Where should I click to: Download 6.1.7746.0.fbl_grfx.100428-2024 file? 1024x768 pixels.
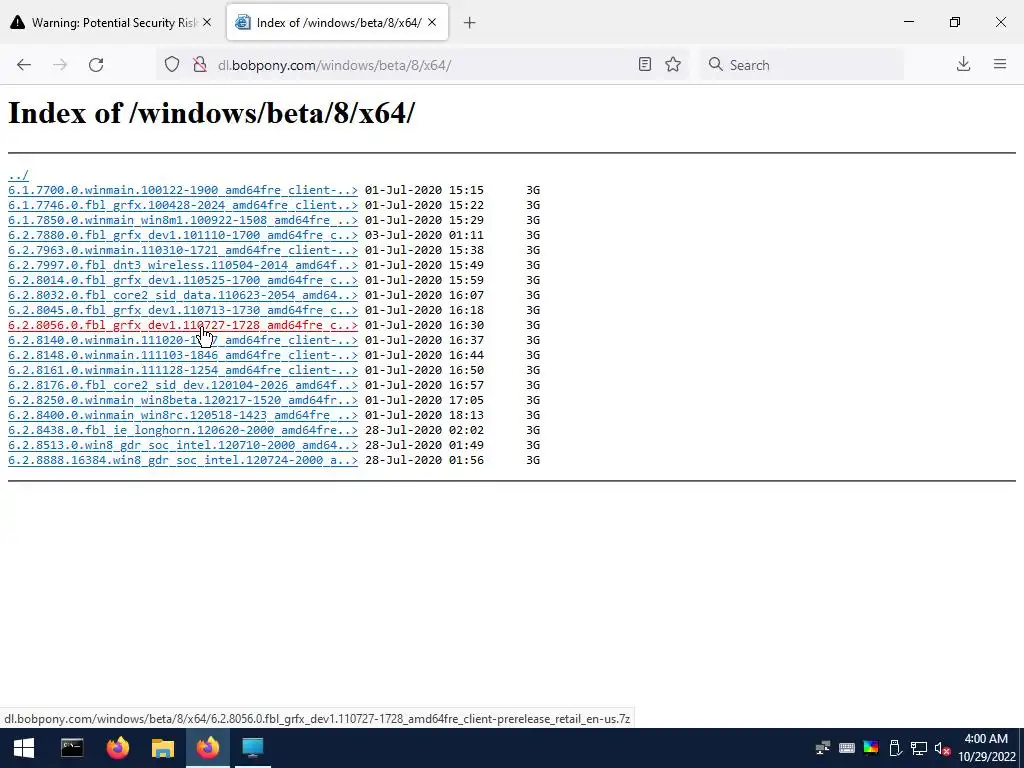click(183, 205)
